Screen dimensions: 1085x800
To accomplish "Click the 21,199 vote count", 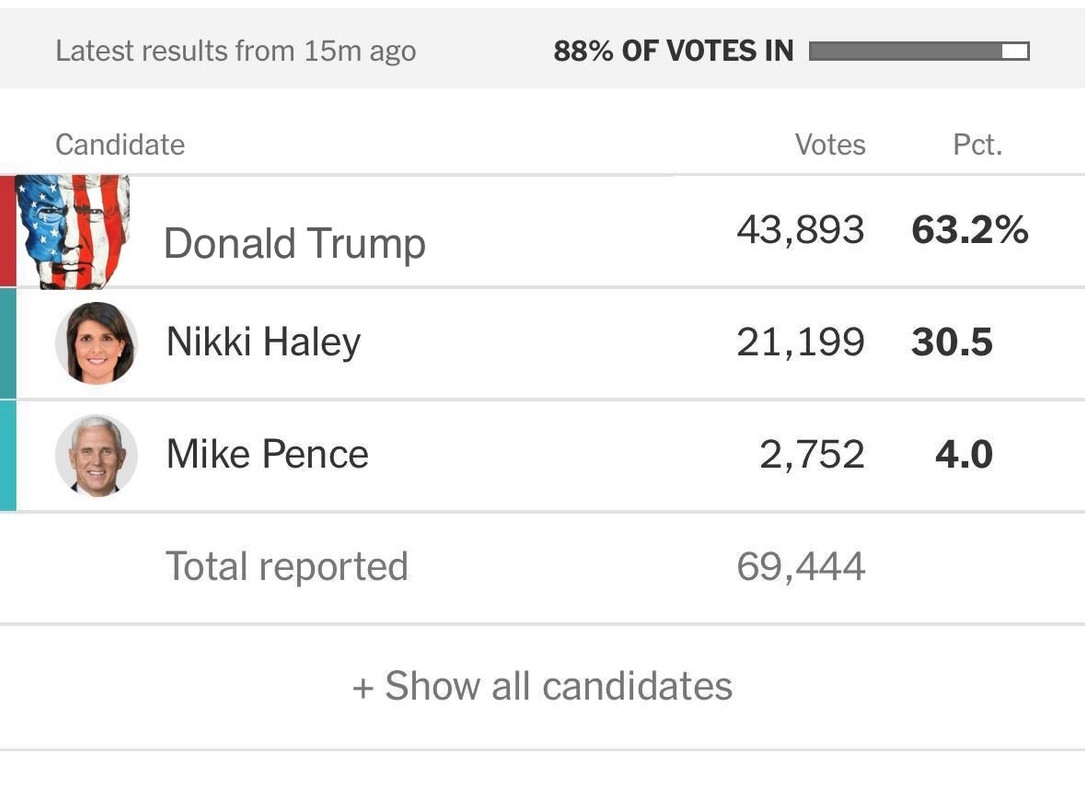I will [801, 343].
